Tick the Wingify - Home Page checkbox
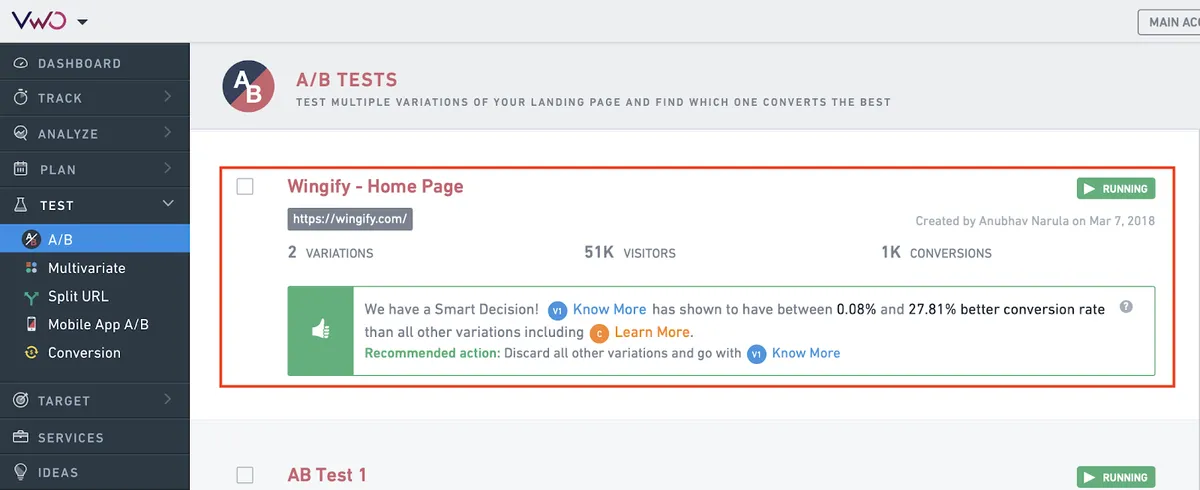 click(245, 186)
